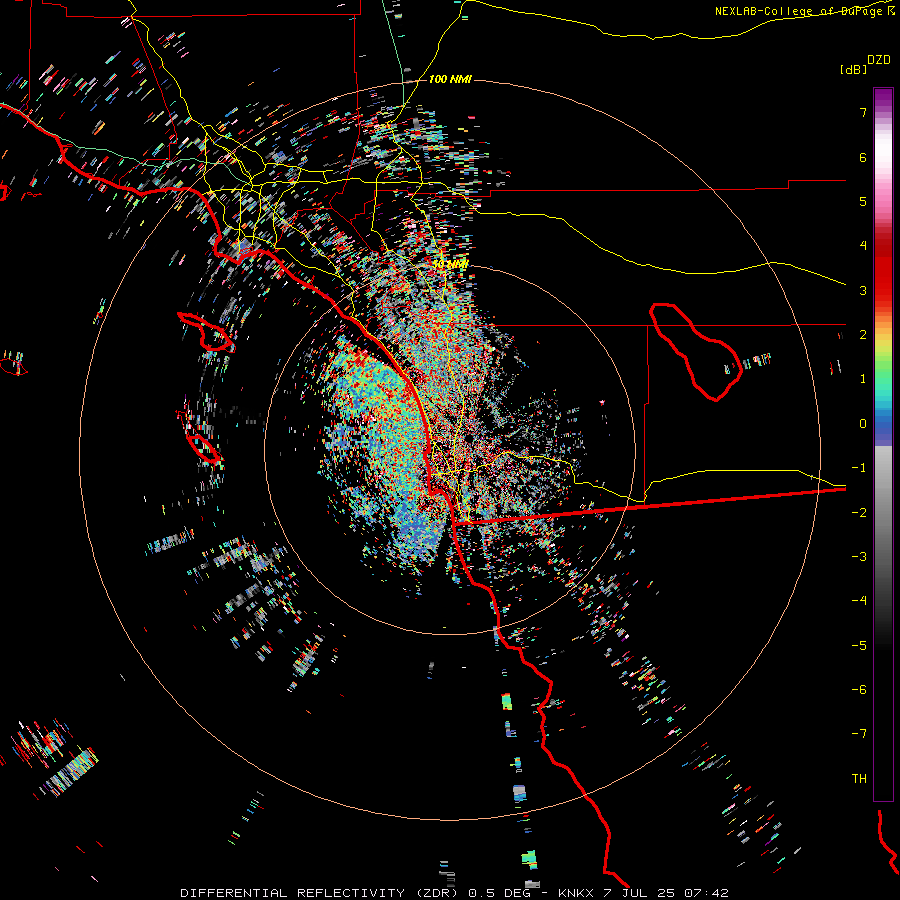The image size is (900, 900).
Task: Click the -3 tick label on scale
Action: tap(859, 557)
